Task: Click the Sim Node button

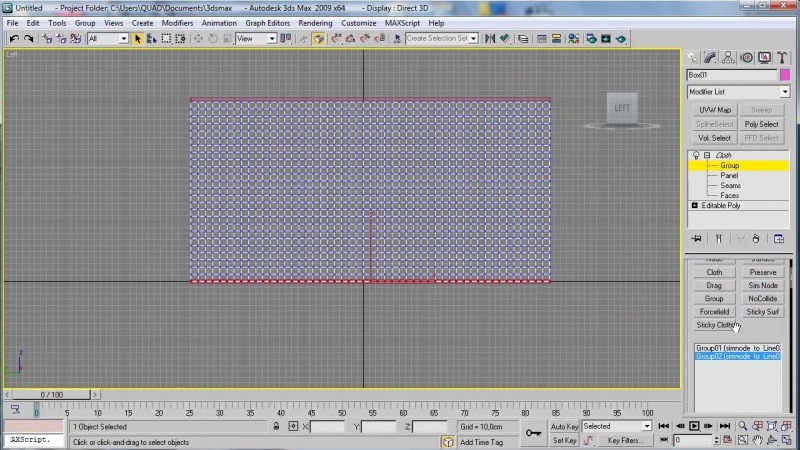Action: [763, 285]
